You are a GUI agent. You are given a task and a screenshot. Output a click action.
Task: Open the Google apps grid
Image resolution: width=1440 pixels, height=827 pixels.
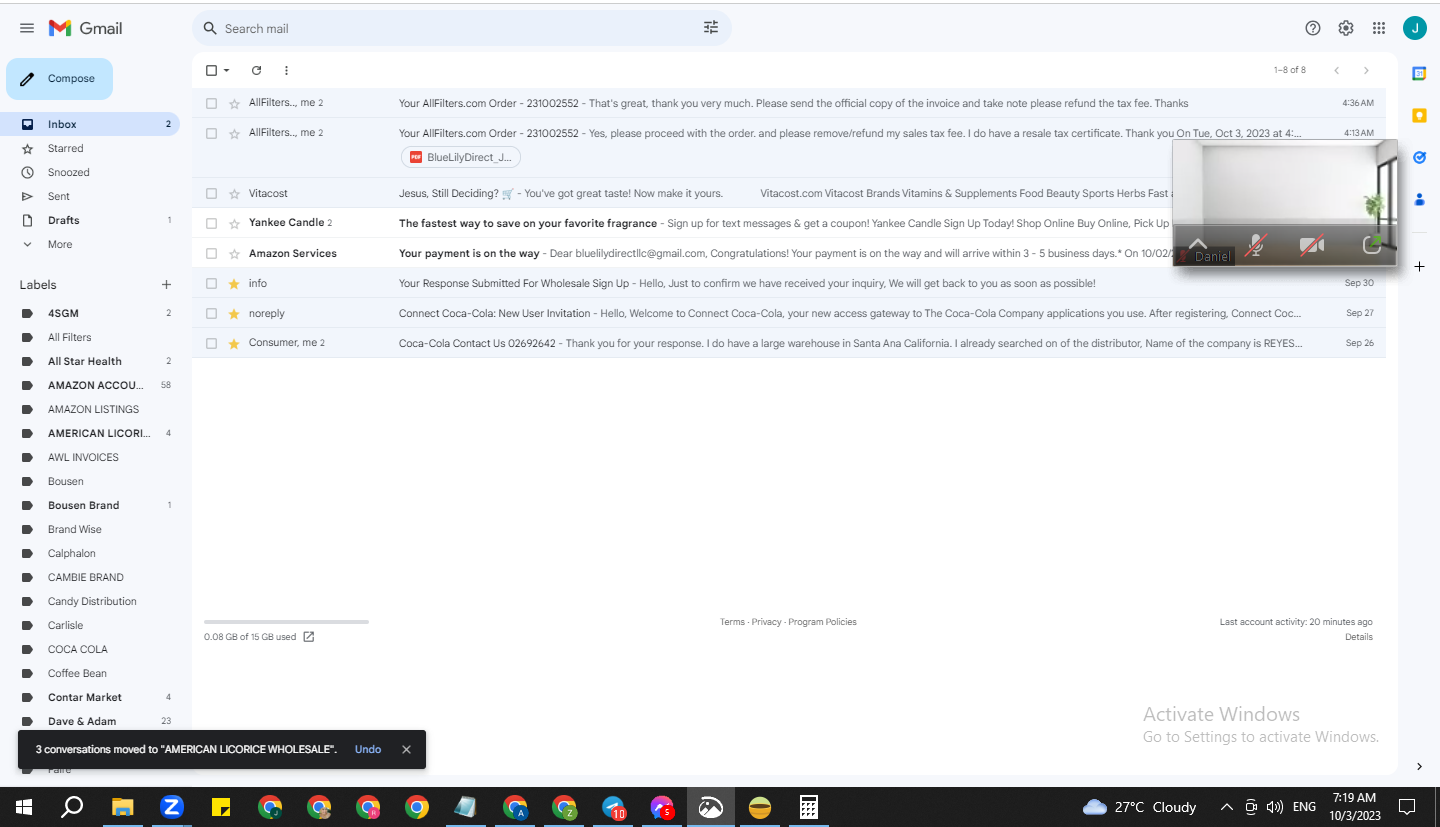pyautogui.click(x=1379, y=28)
